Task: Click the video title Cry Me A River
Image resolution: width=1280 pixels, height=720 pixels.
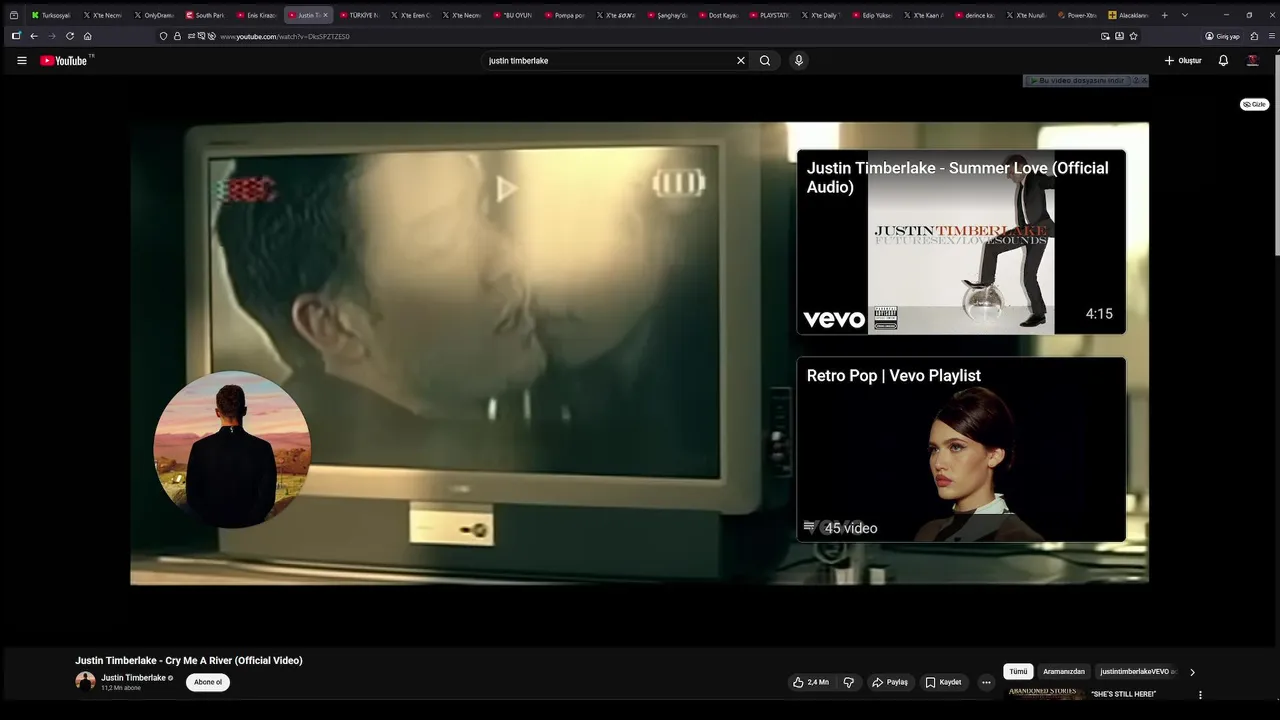Action: (x=189, y=660)
